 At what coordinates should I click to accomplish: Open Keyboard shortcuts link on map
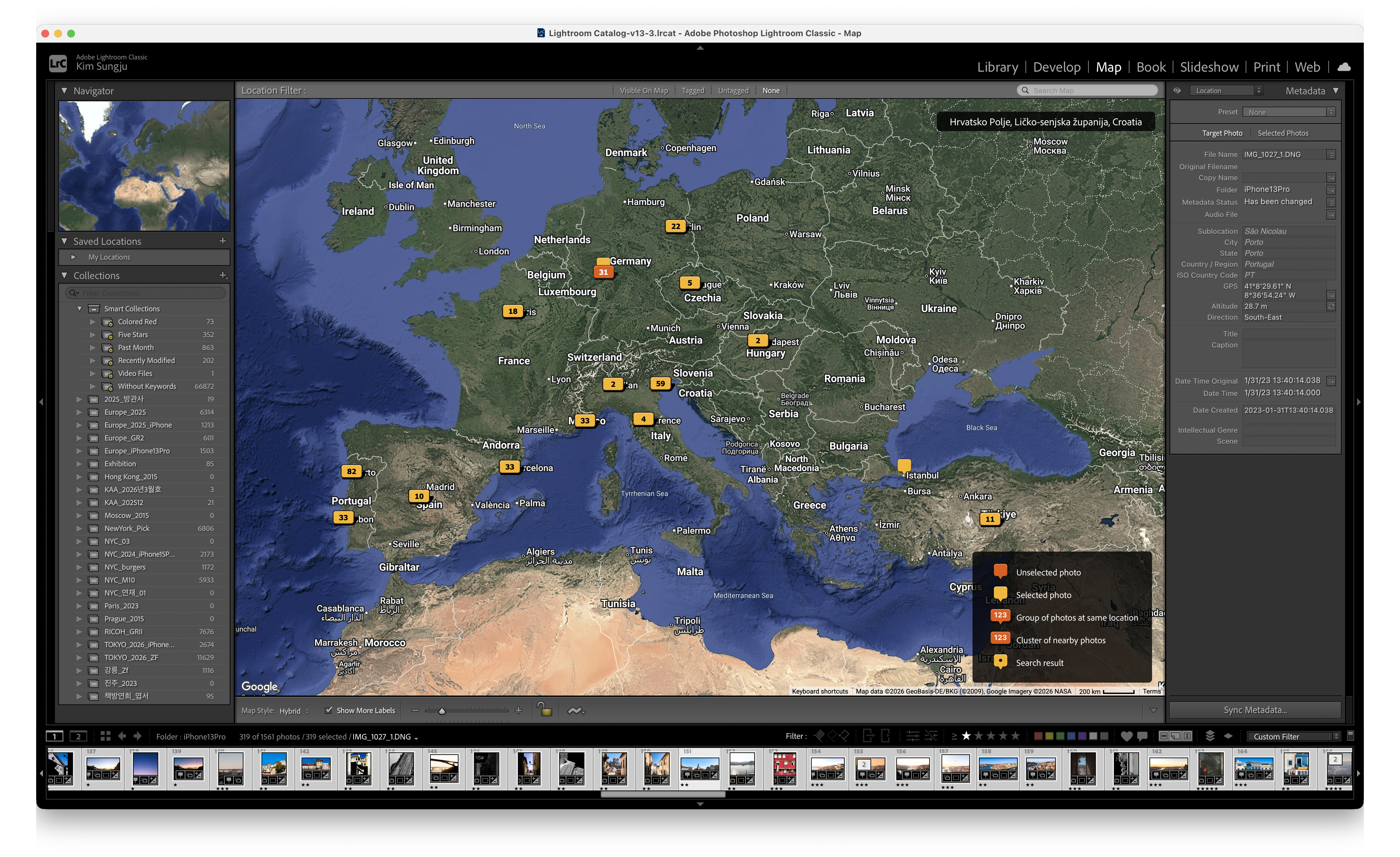tap(819, 691)
